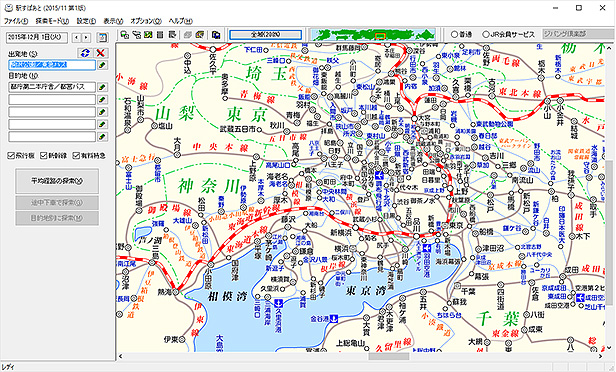616x372 pixels.
Task: Click the 羽田空港 airplane icon on the map
Action: (426, 249)
